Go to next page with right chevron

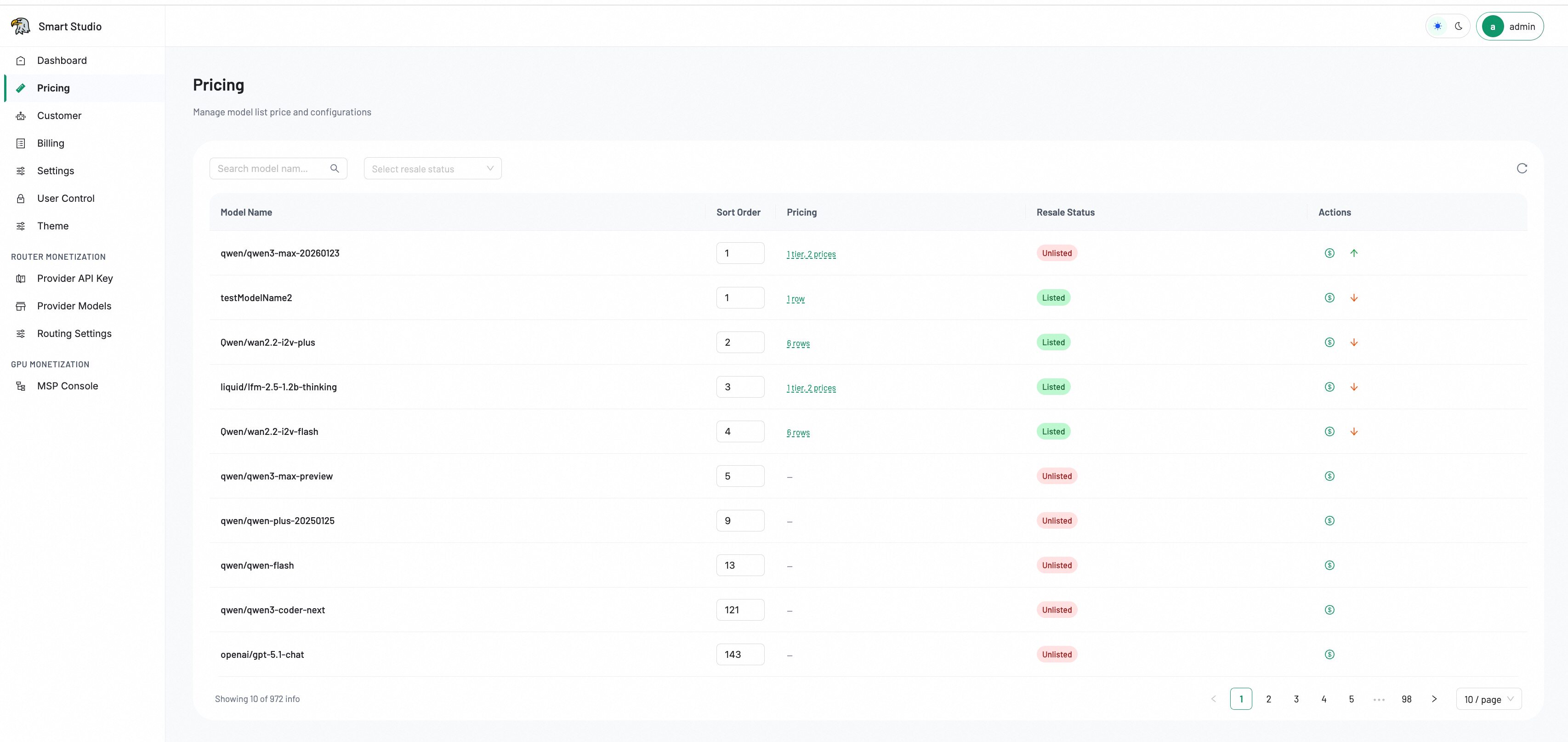click(1434, 699)
